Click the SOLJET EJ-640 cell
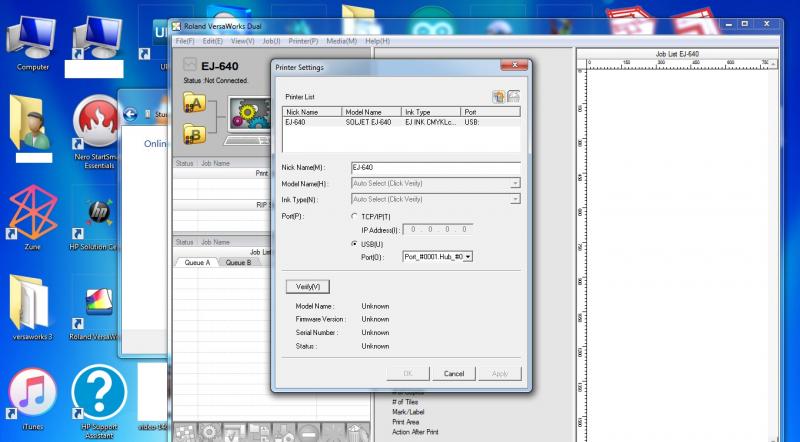 [368, 122]
